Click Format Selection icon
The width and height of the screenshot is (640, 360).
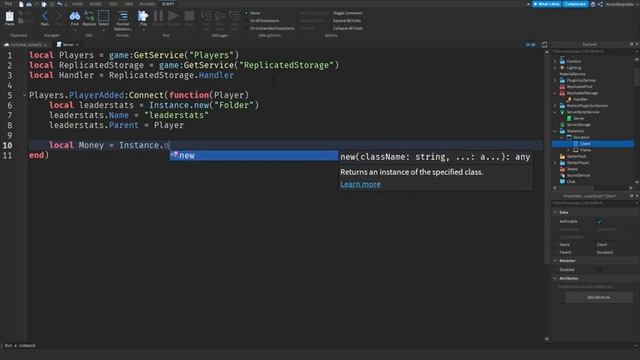[122, 16]
